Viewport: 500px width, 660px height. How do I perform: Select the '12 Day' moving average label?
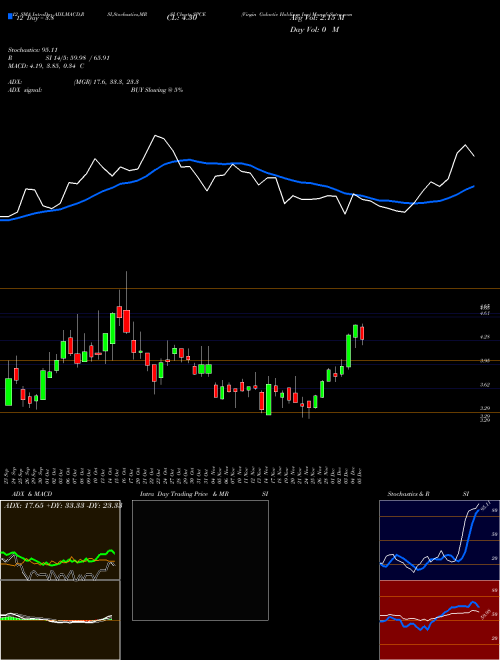click(x=35, y=19)
